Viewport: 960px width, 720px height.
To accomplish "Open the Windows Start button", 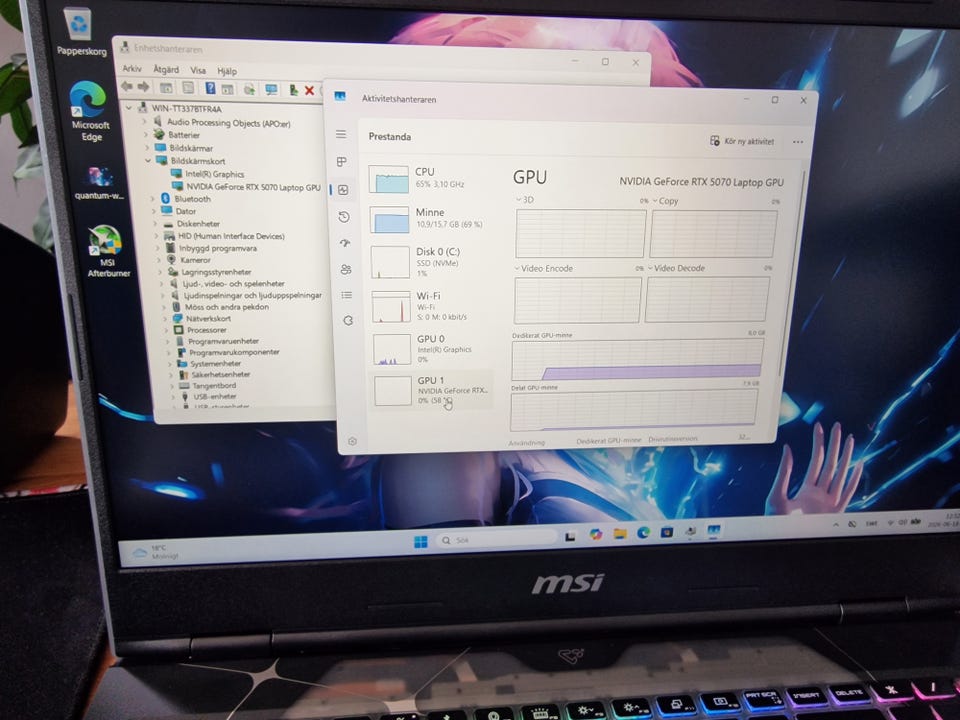I will click(x=421, y=542).
